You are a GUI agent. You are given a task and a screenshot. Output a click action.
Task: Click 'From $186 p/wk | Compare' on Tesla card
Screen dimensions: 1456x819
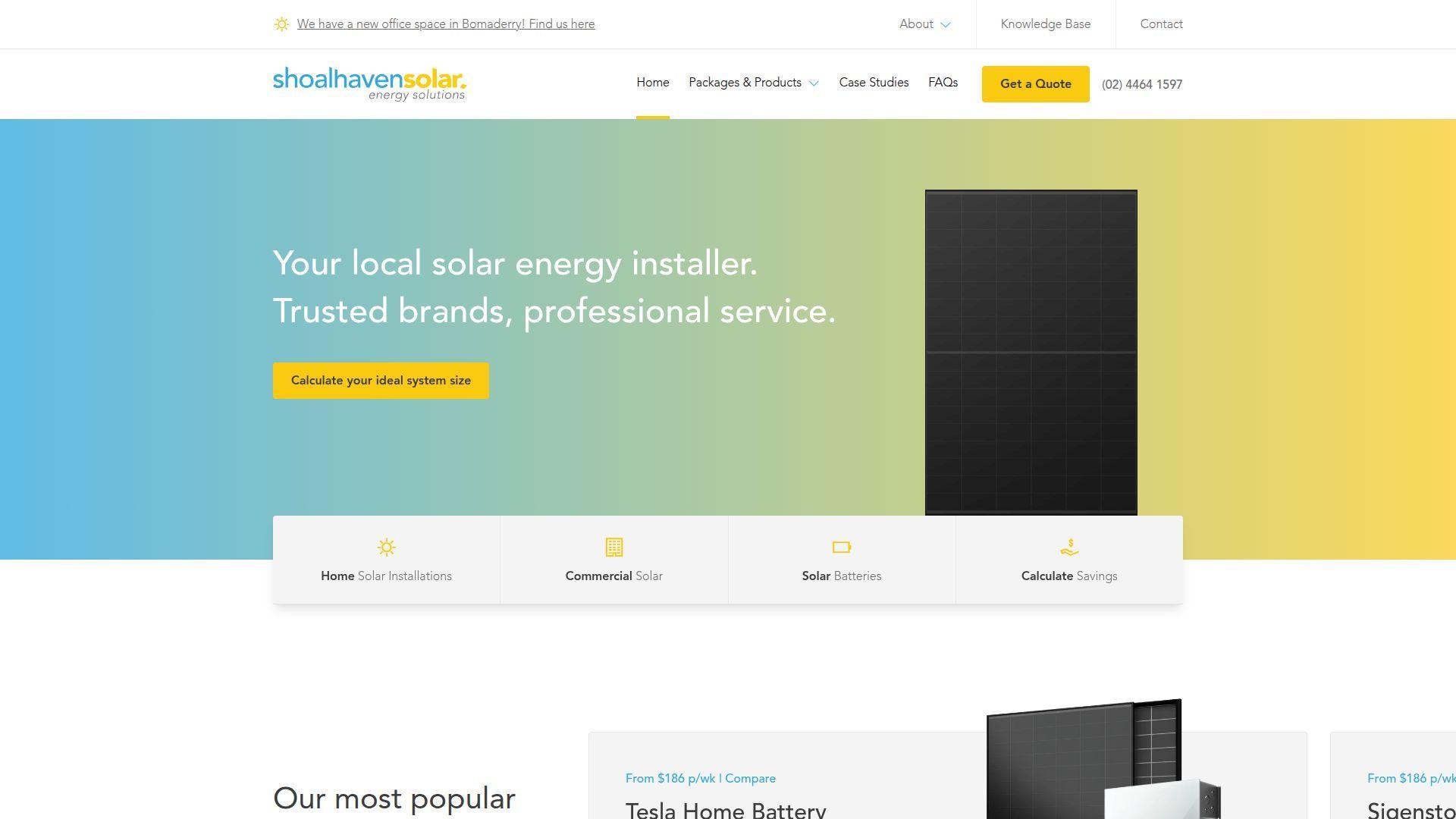(701, 779)
